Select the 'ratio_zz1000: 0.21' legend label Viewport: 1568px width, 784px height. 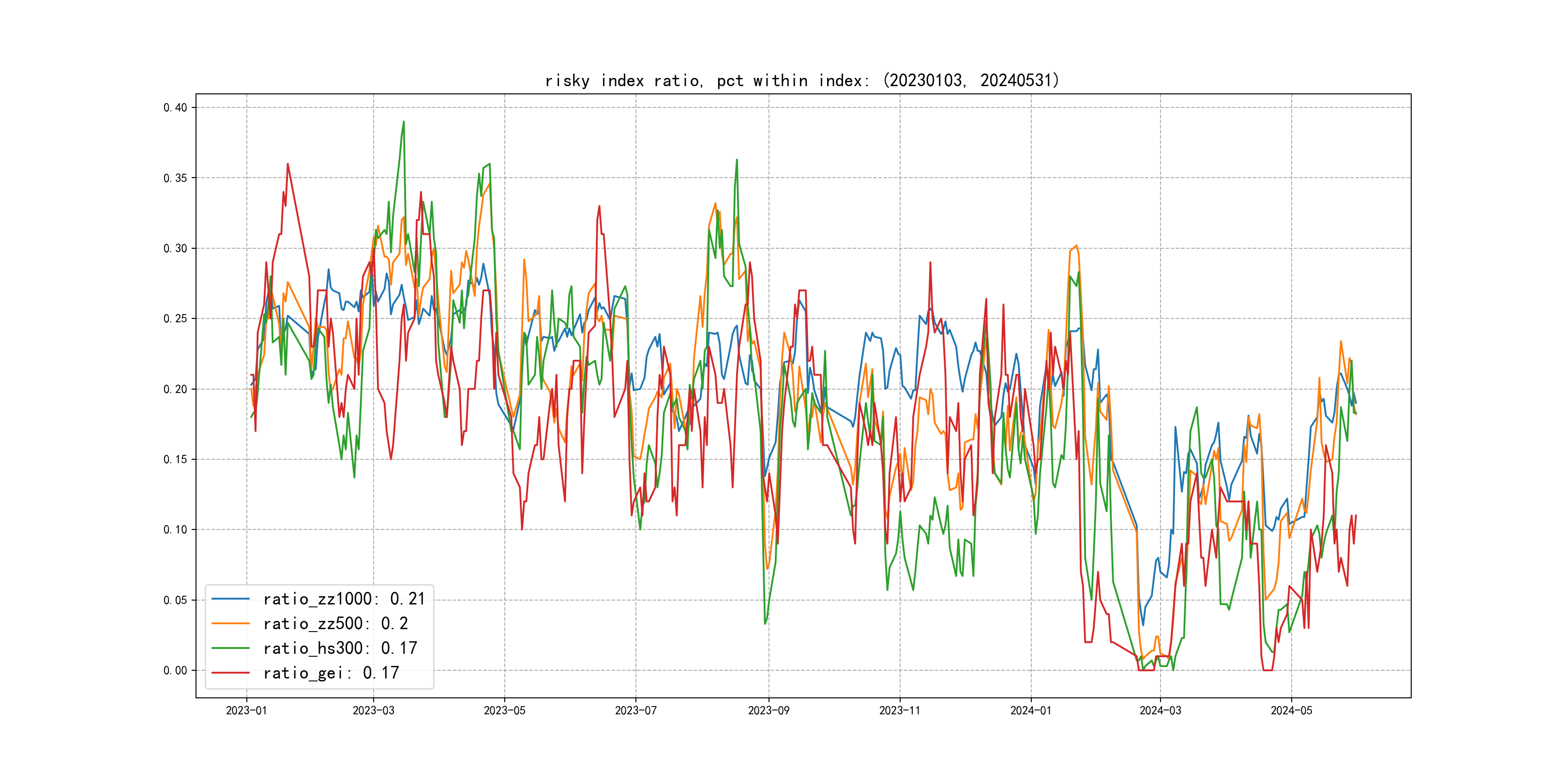coord(344,599)
